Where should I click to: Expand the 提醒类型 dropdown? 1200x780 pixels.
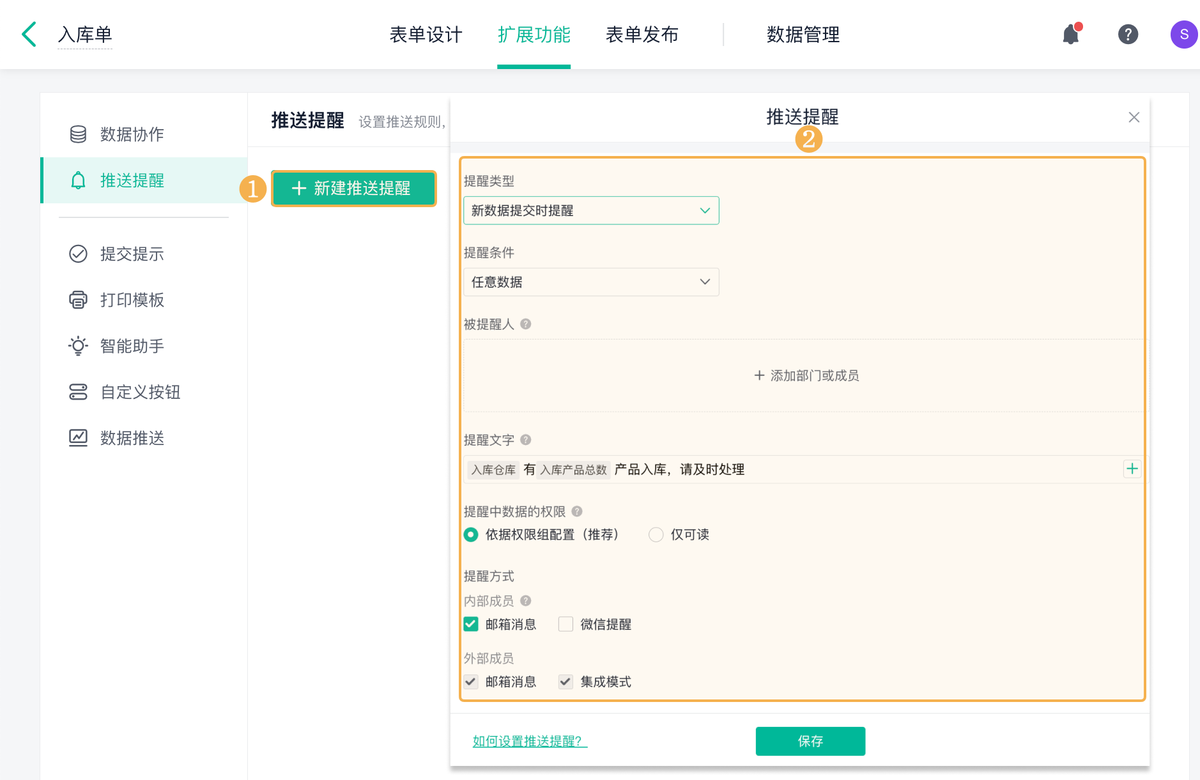click(x=591, y=211)
